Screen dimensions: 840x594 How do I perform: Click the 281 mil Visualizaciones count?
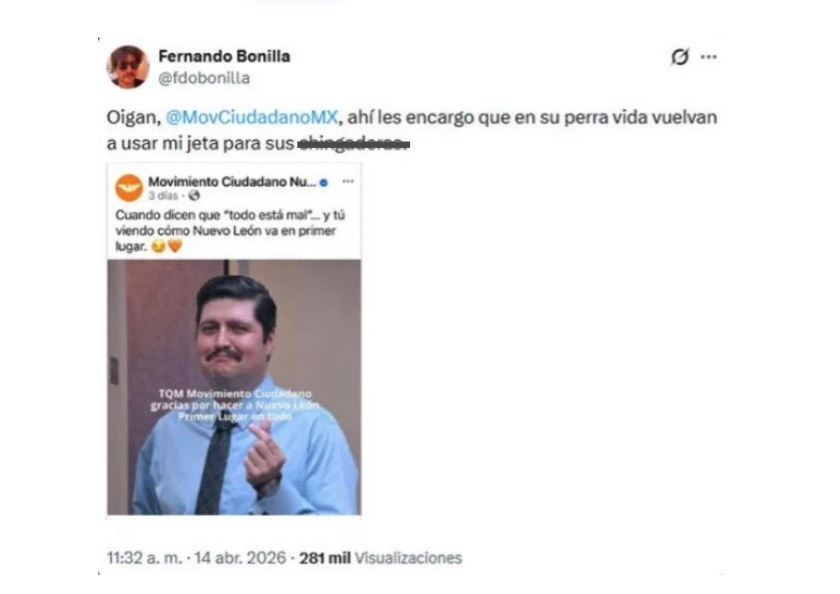[x=380, y=558]
